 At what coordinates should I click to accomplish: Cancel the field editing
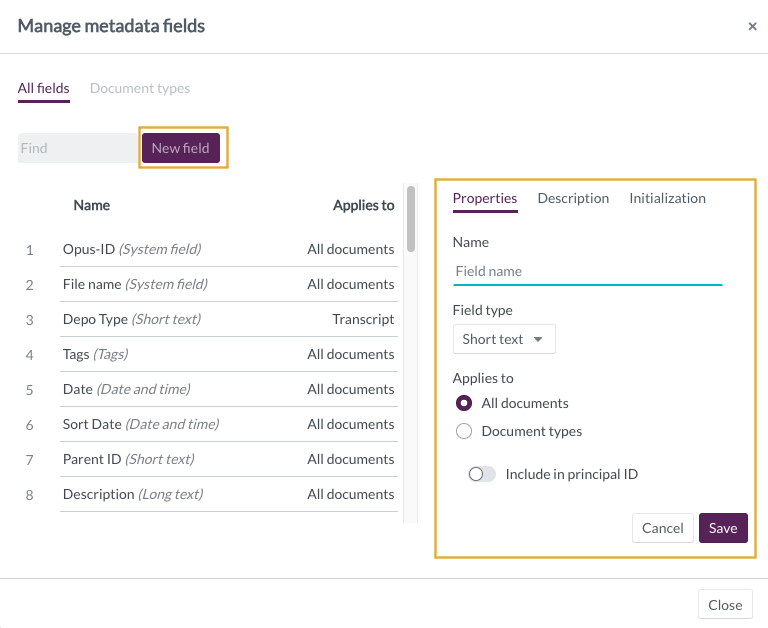pyautogui.click(x=663, y=528)
